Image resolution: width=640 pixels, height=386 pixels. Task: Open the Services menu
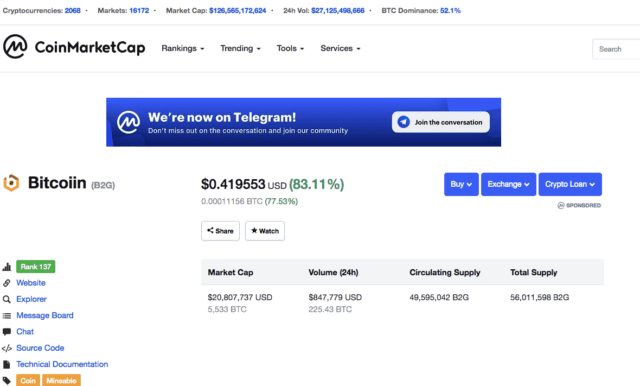point(340,49)
